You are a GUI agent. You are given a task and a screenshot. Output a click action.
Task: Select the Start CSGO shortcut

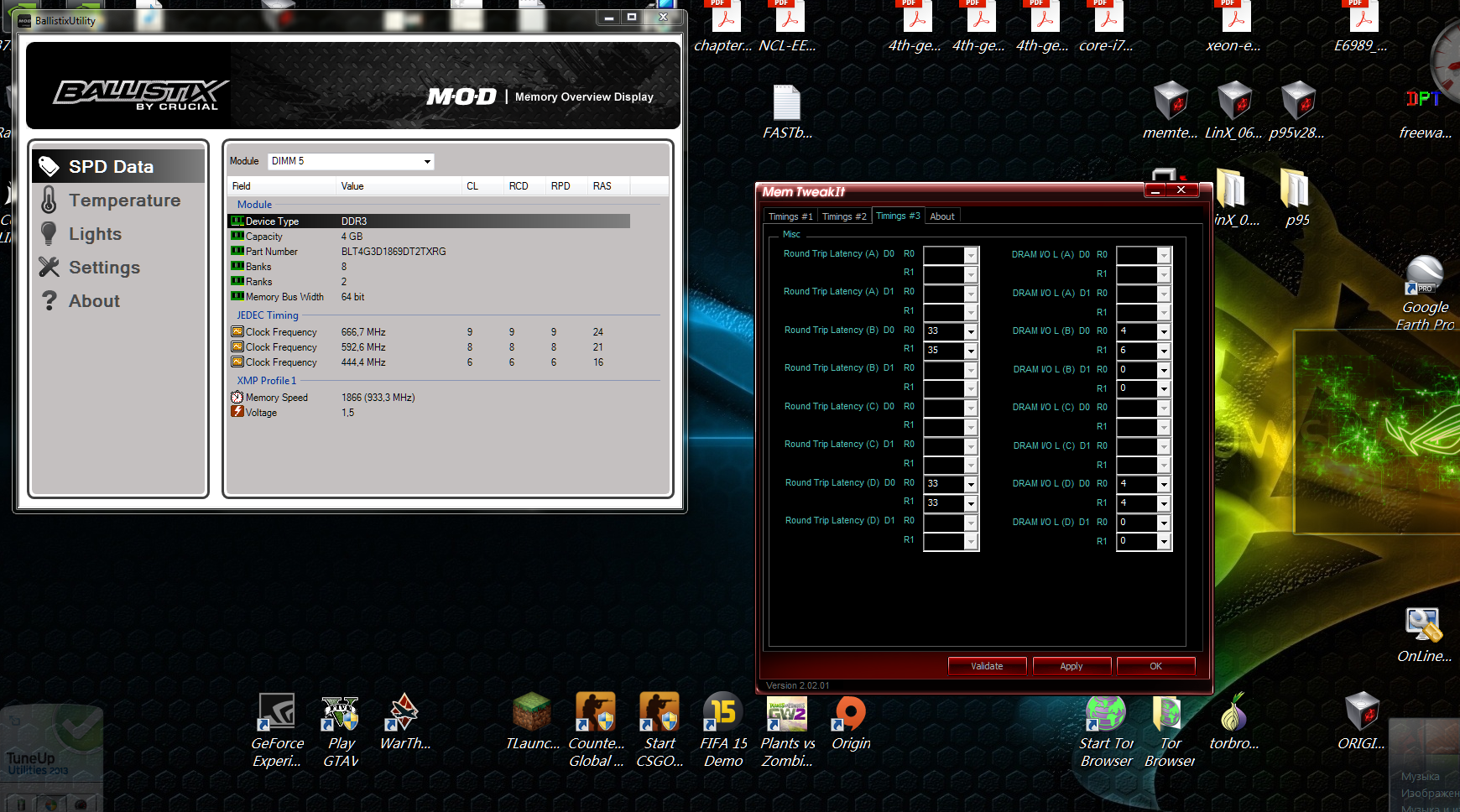click(660, 731)
